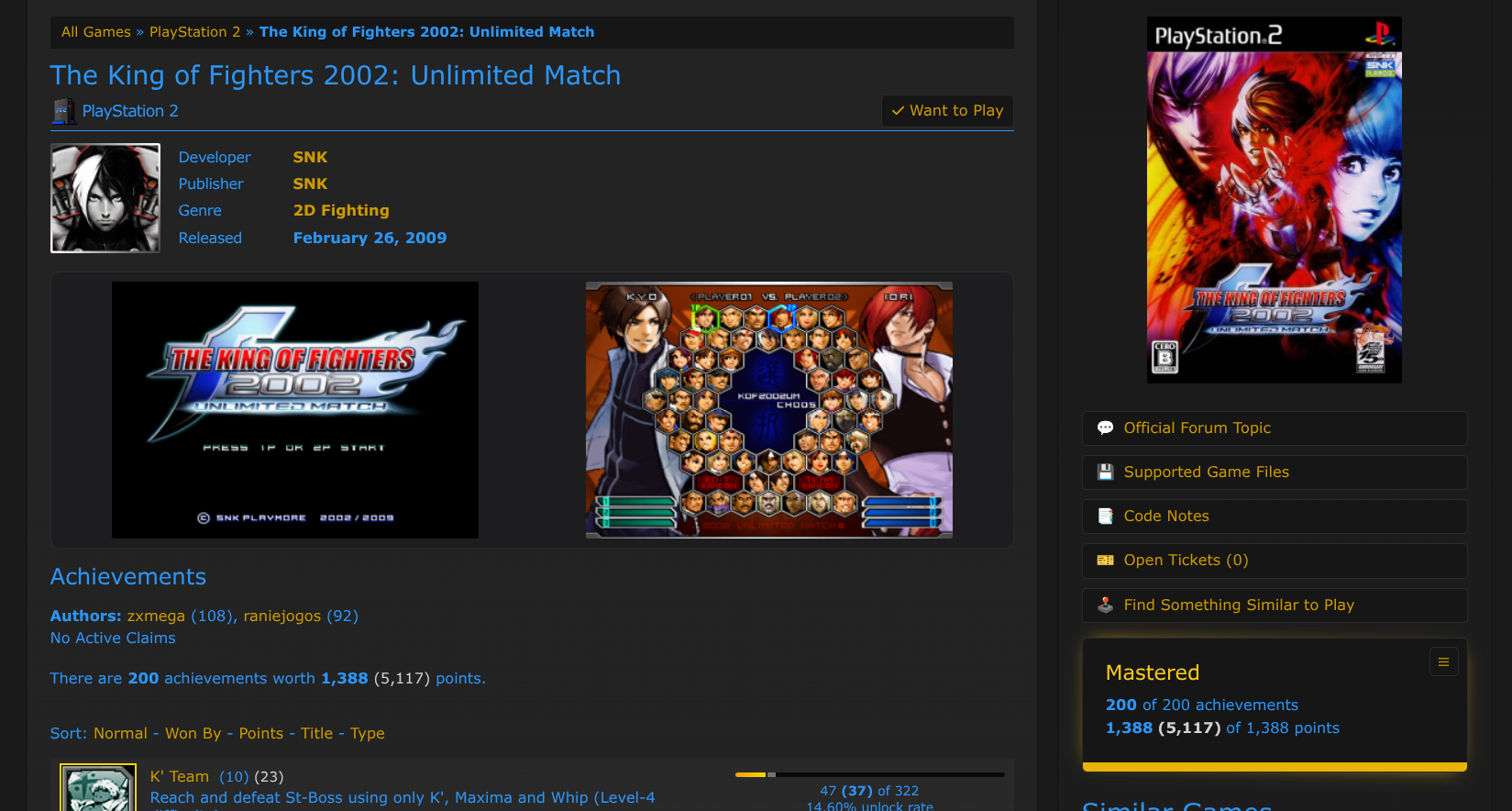Image resolution: width=1512 pixels, height=811 pixels.
Task: Click the Supported Game Files disk icon
Action: tap(1106, 472)
